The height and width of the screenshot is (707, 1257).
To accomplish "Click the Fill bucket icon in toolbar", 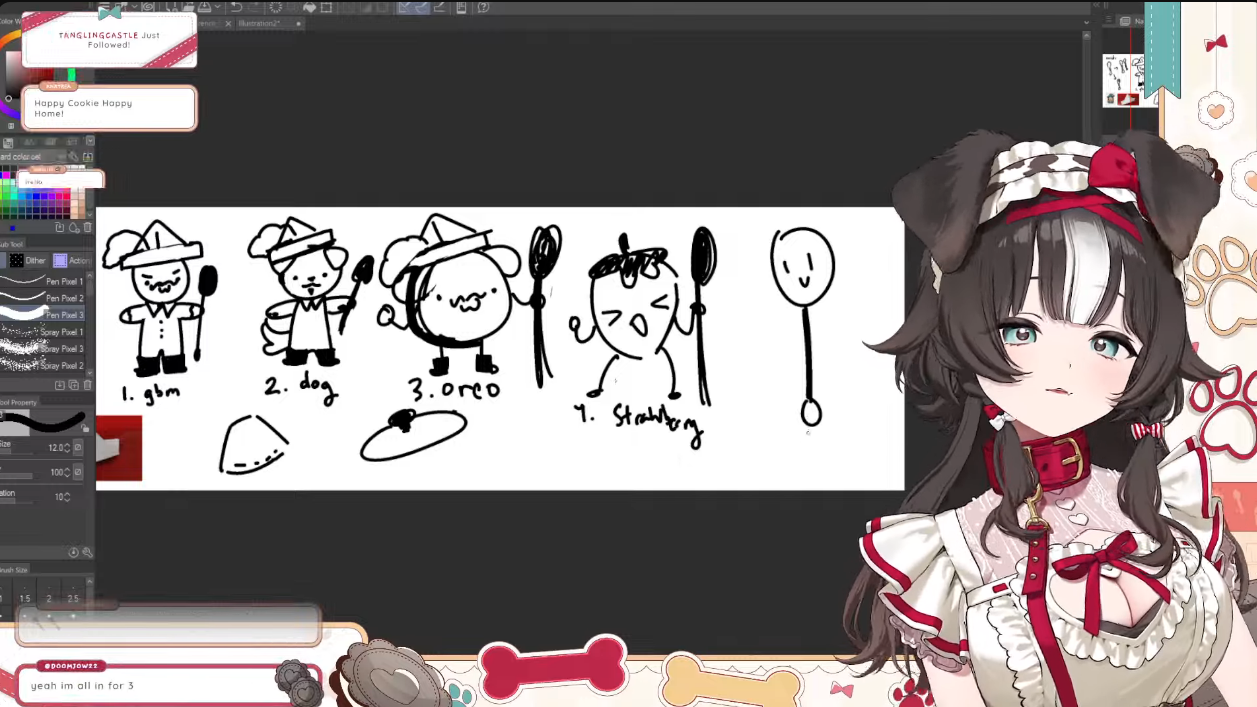I will coord(309,7).
